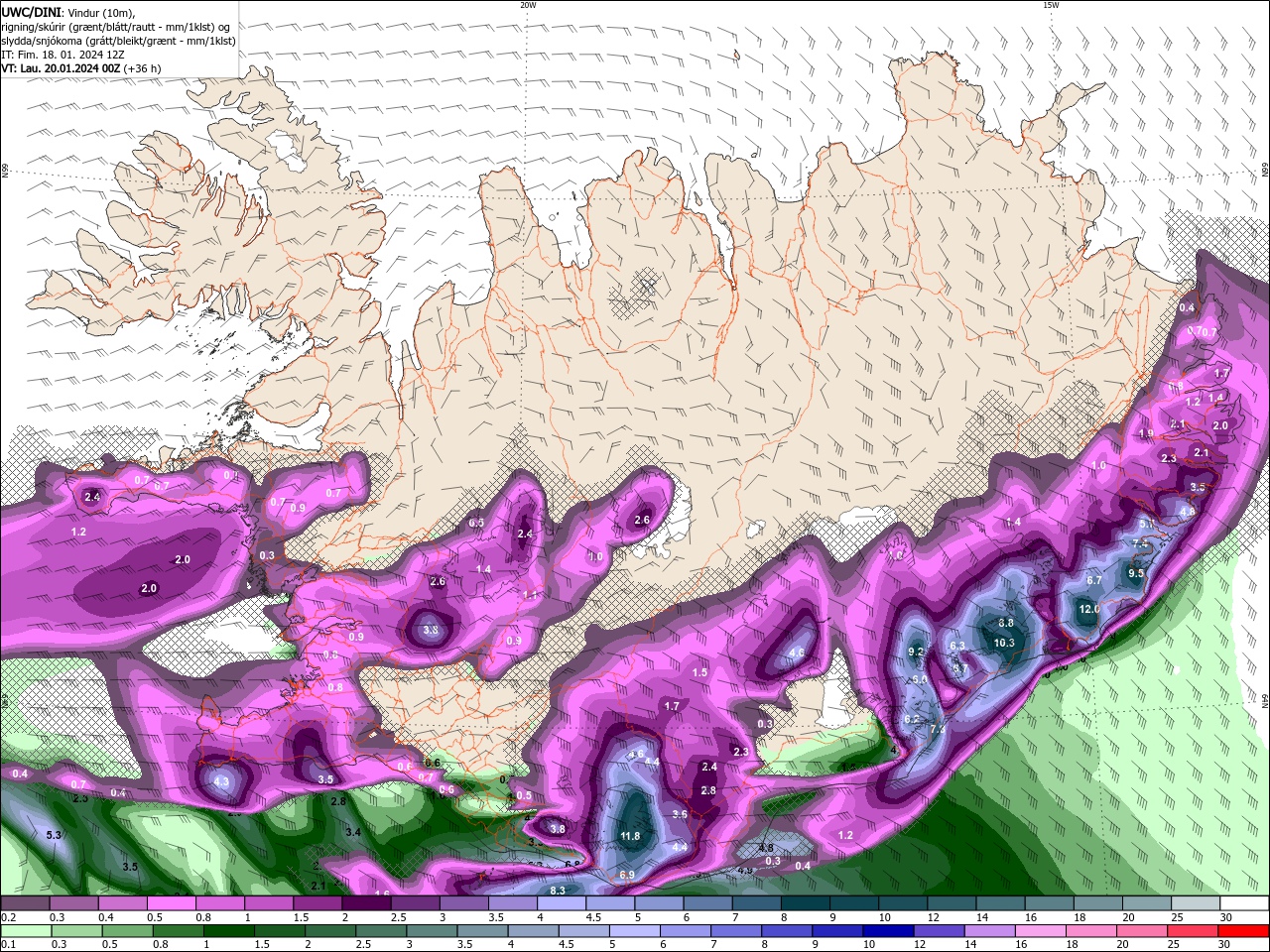Click the 8.3 value on the map

click(558, 891)
